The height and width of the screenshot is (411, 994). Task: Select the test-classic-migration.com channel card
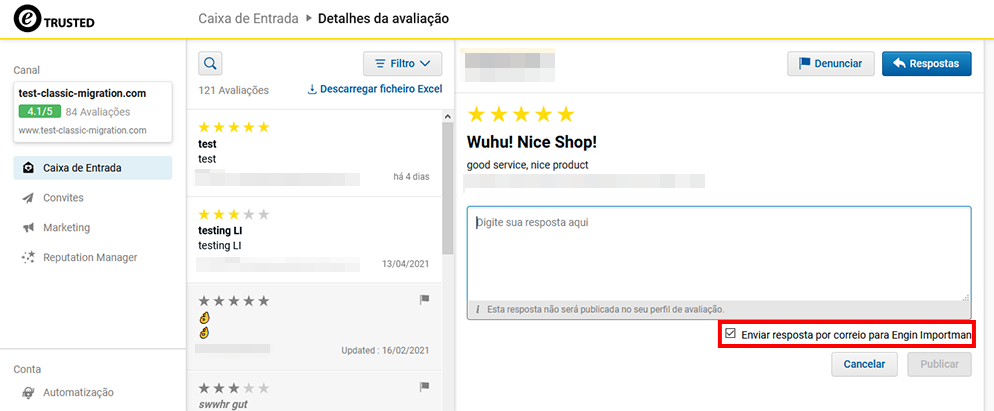[93, 112]
